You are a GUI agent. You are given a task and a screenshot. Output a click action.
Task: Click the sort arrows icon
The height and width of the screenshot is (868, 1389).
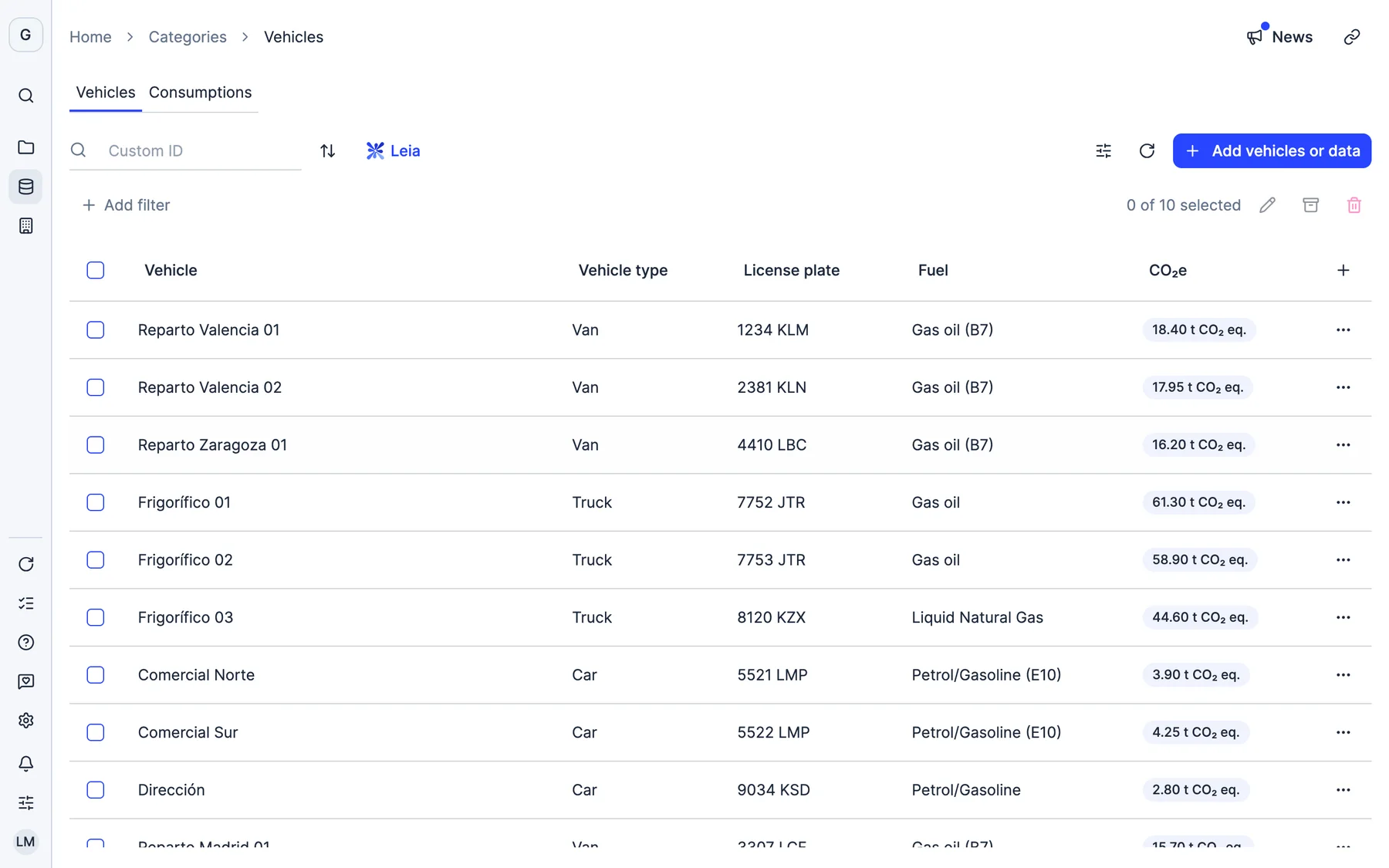coord(328,150)
